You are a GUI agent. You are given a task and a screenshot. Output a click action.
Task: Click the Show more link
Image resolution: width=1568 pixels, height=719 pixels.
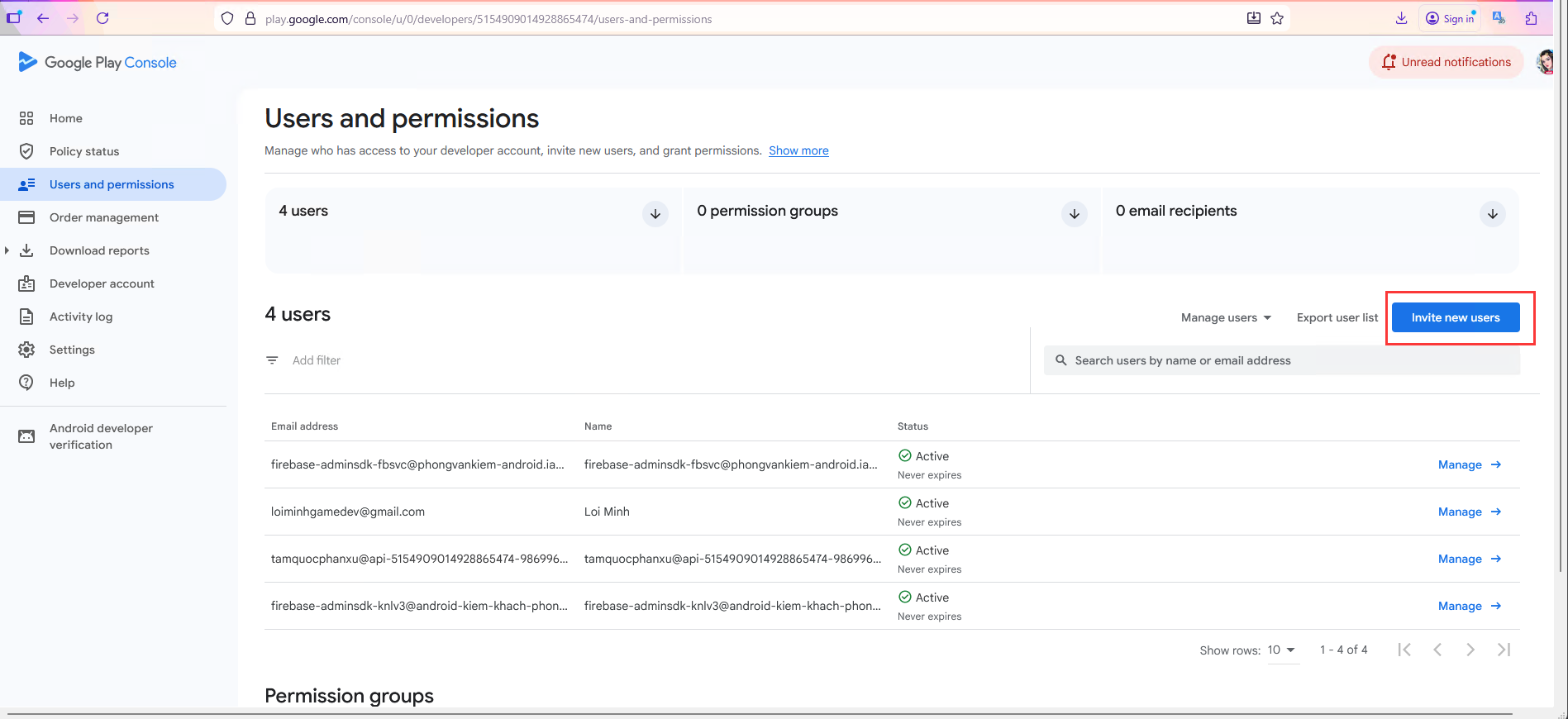pos(798,150)
